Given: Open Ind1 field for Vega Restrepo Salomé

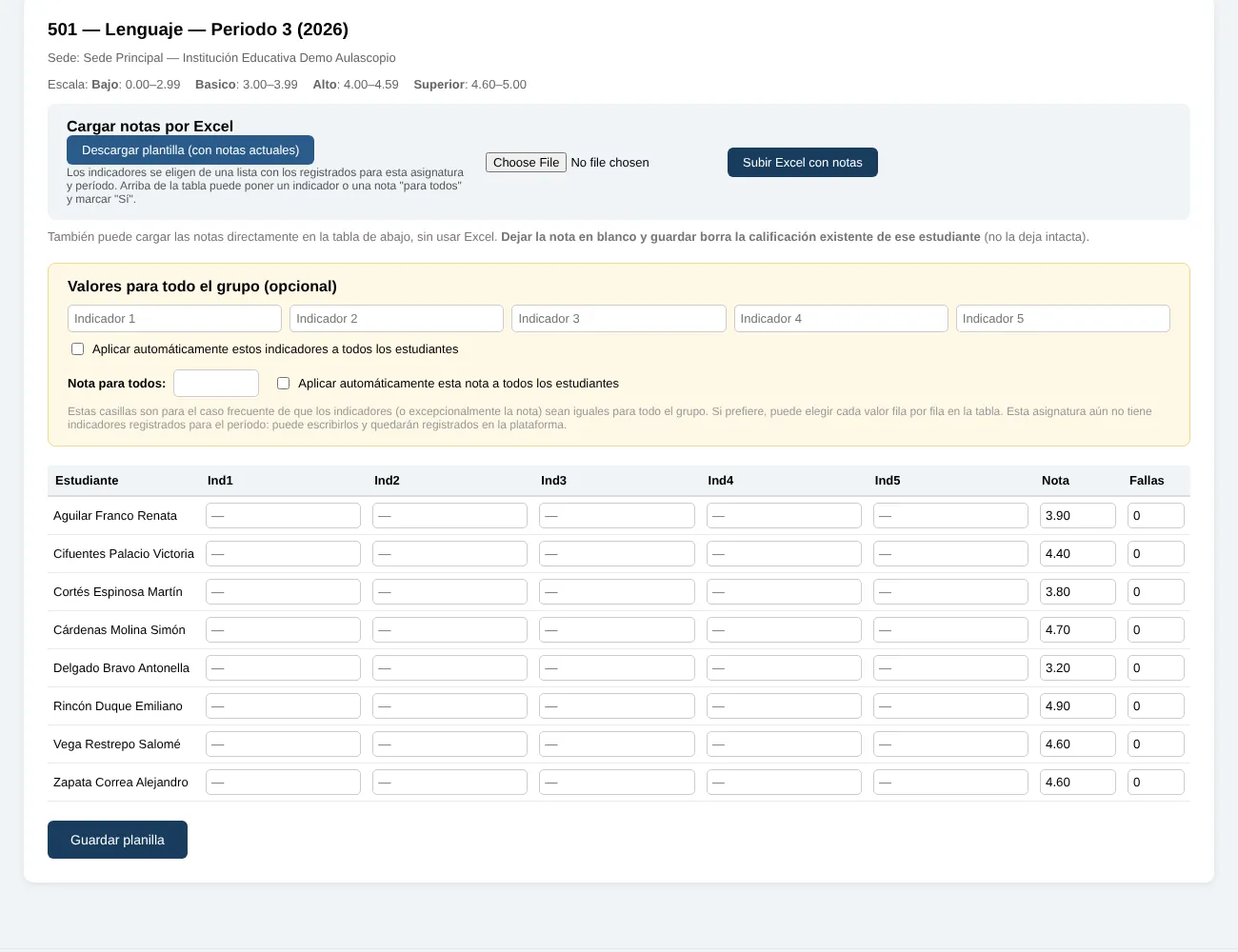Looking at the screenshot, I should tap(283, 744).
